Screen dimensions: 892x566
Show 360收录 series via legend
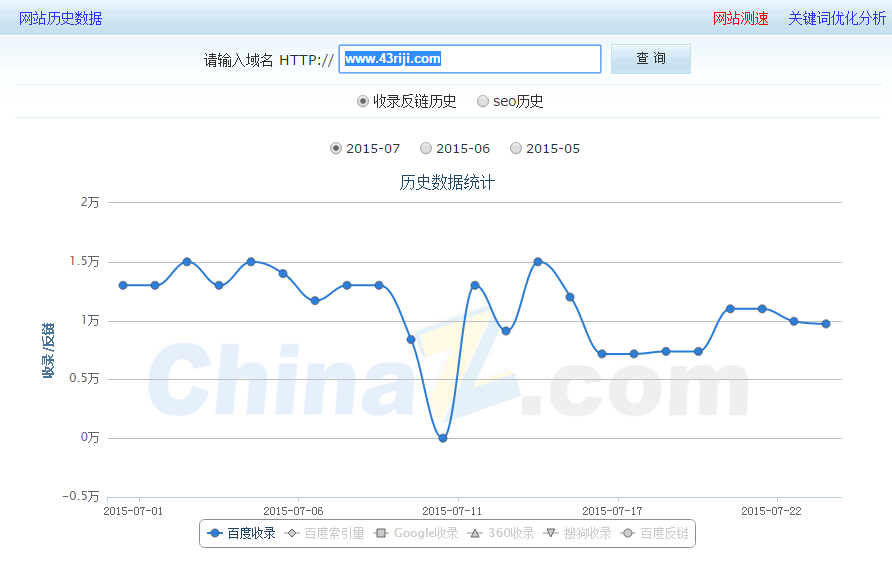(504, 533)
